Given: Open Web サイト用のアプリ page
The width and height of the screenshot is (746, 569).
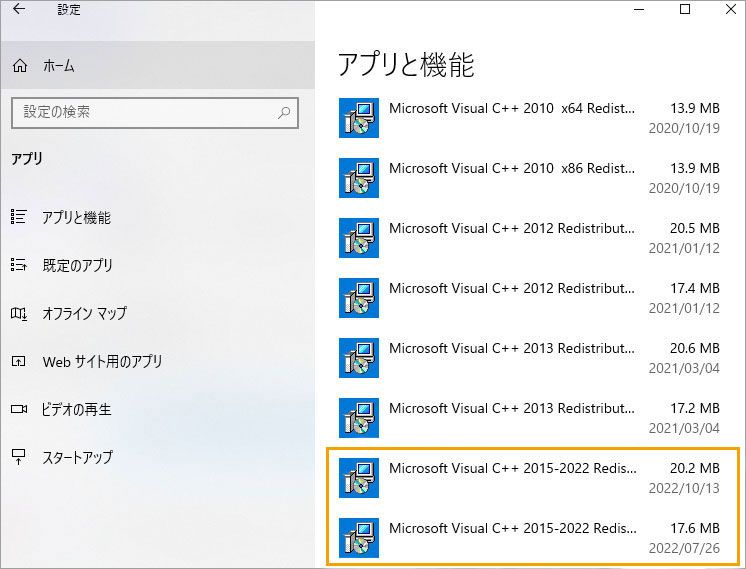Looking at the screenshot, I should 157,362.
